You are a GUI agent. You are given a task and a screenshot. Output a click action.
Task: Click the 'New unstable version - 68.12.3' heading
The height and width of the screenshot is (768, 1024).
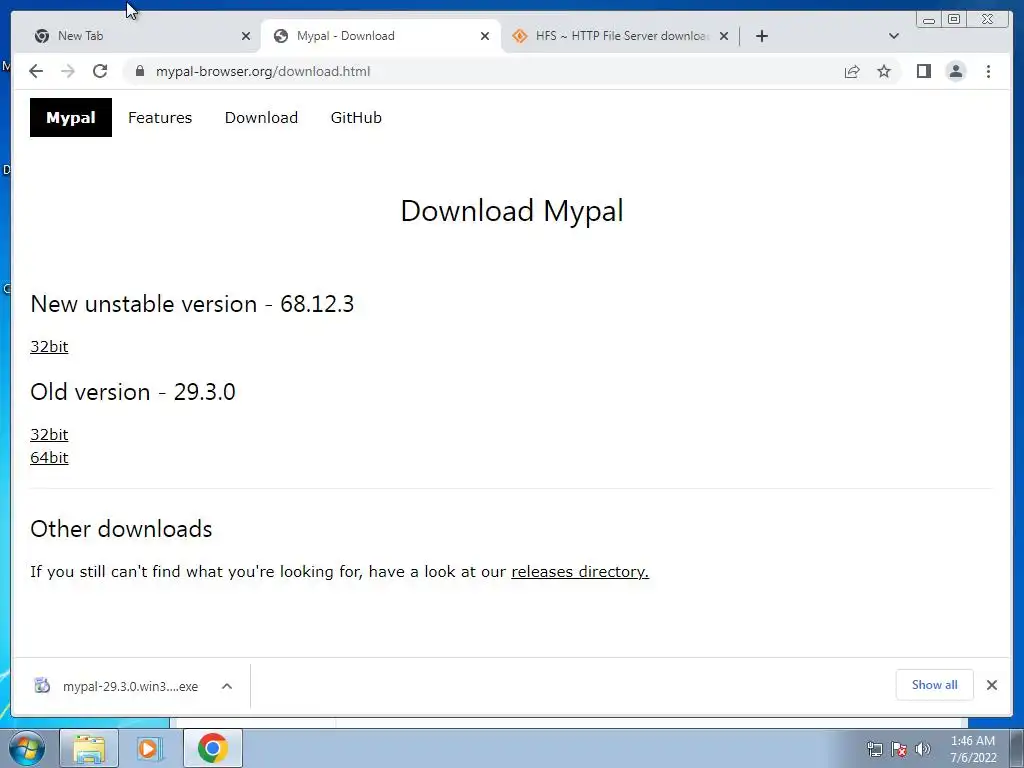[x=192, y=304]
